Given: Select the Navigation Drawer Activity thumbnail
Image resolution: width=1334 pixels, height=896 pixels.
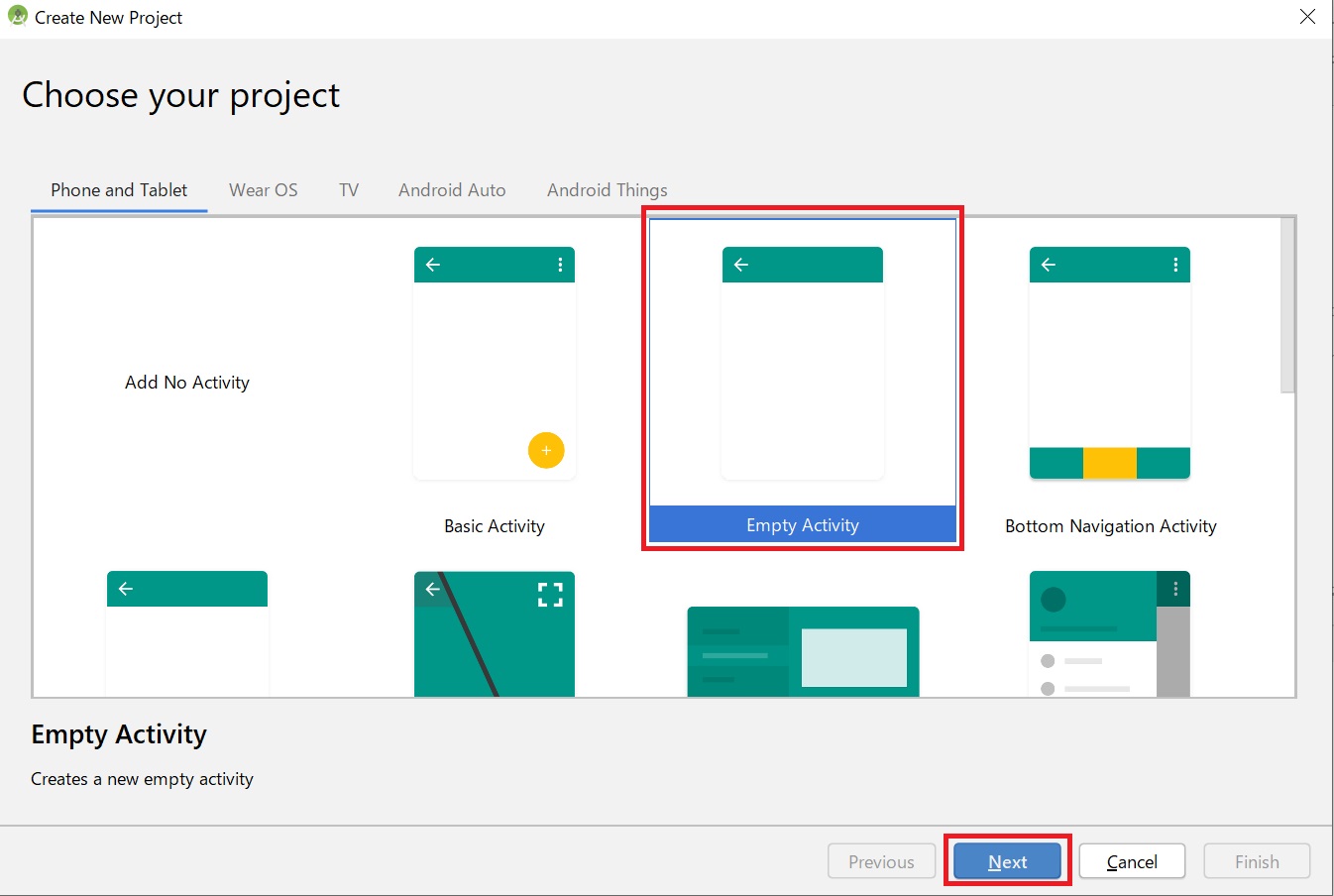Looking at the screenshot, I should point(1109,634).
